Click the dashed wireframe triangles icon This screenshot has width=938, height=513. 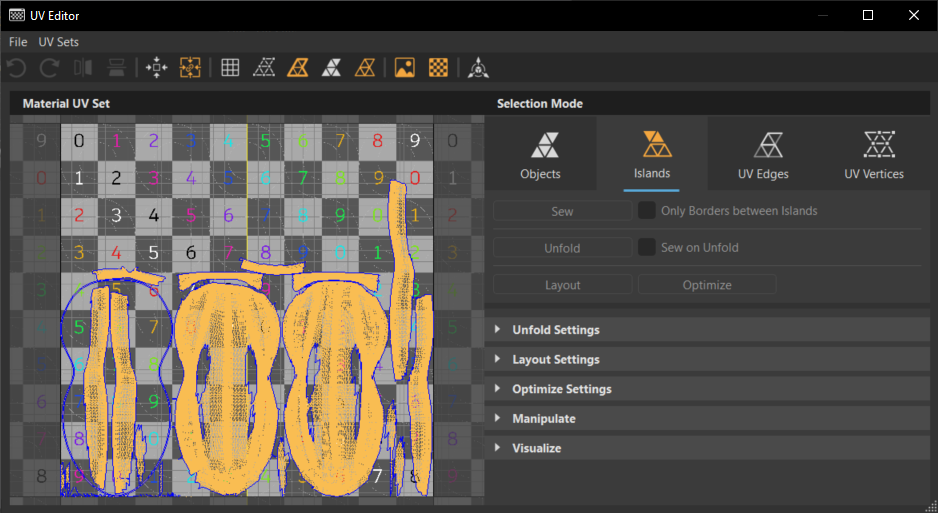[264, 68]
